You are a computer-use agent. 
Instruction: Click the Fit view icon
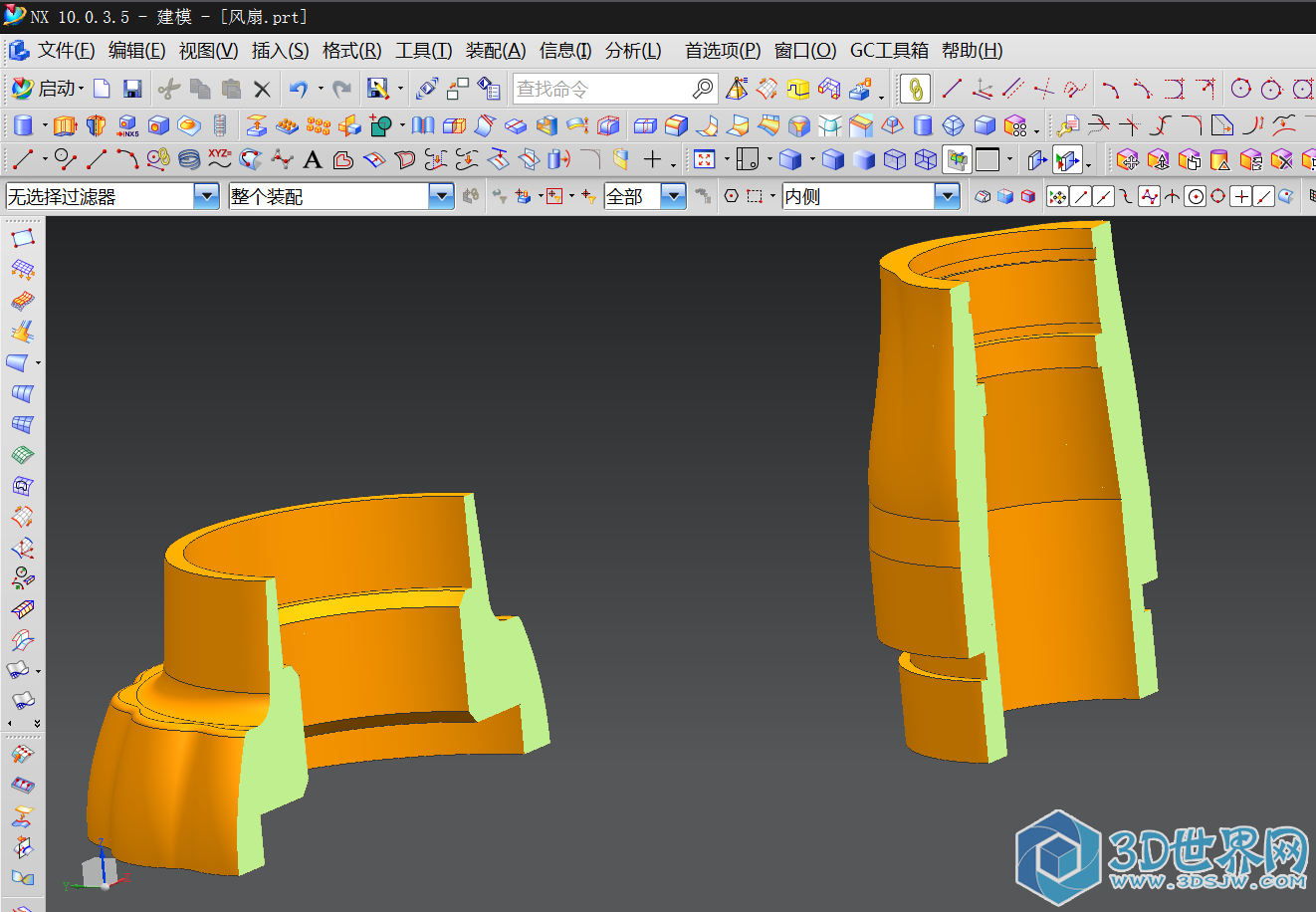[705, 159]
